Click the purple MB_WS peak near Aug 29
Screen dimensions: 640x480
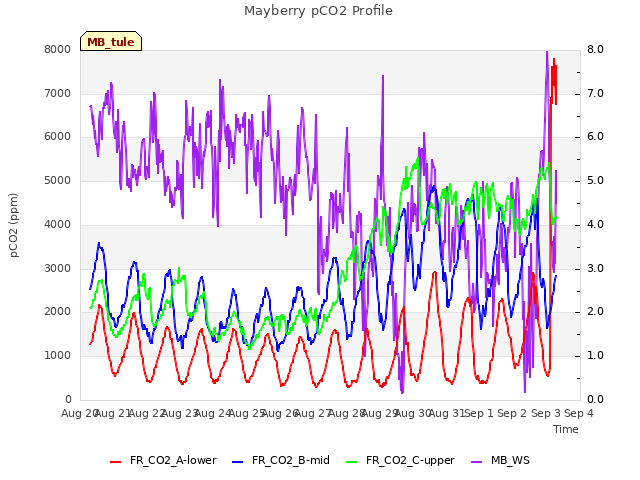tap(383, 76)
